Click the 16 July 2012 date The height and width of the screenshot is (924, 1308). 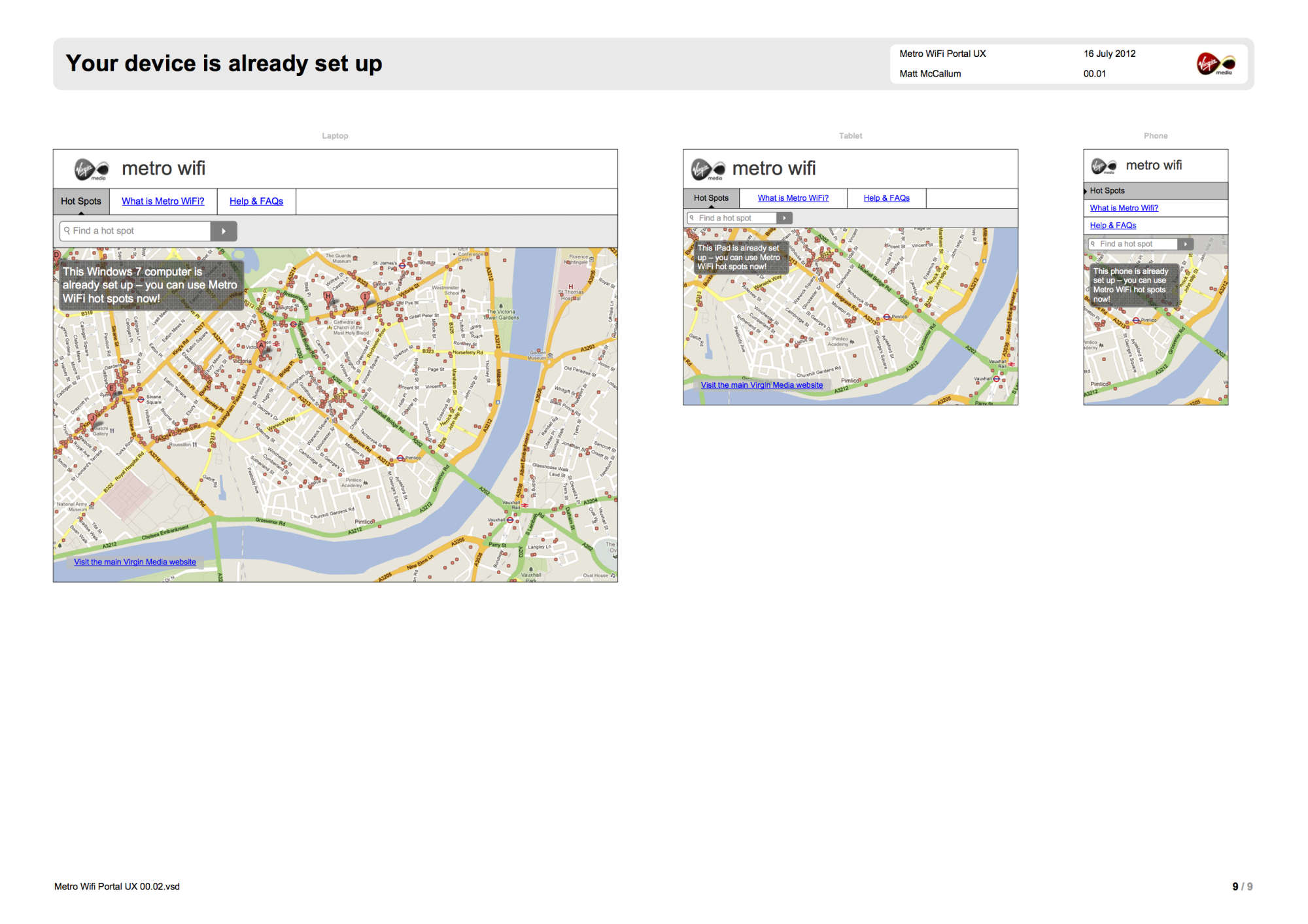click(x=1109, y=54)
